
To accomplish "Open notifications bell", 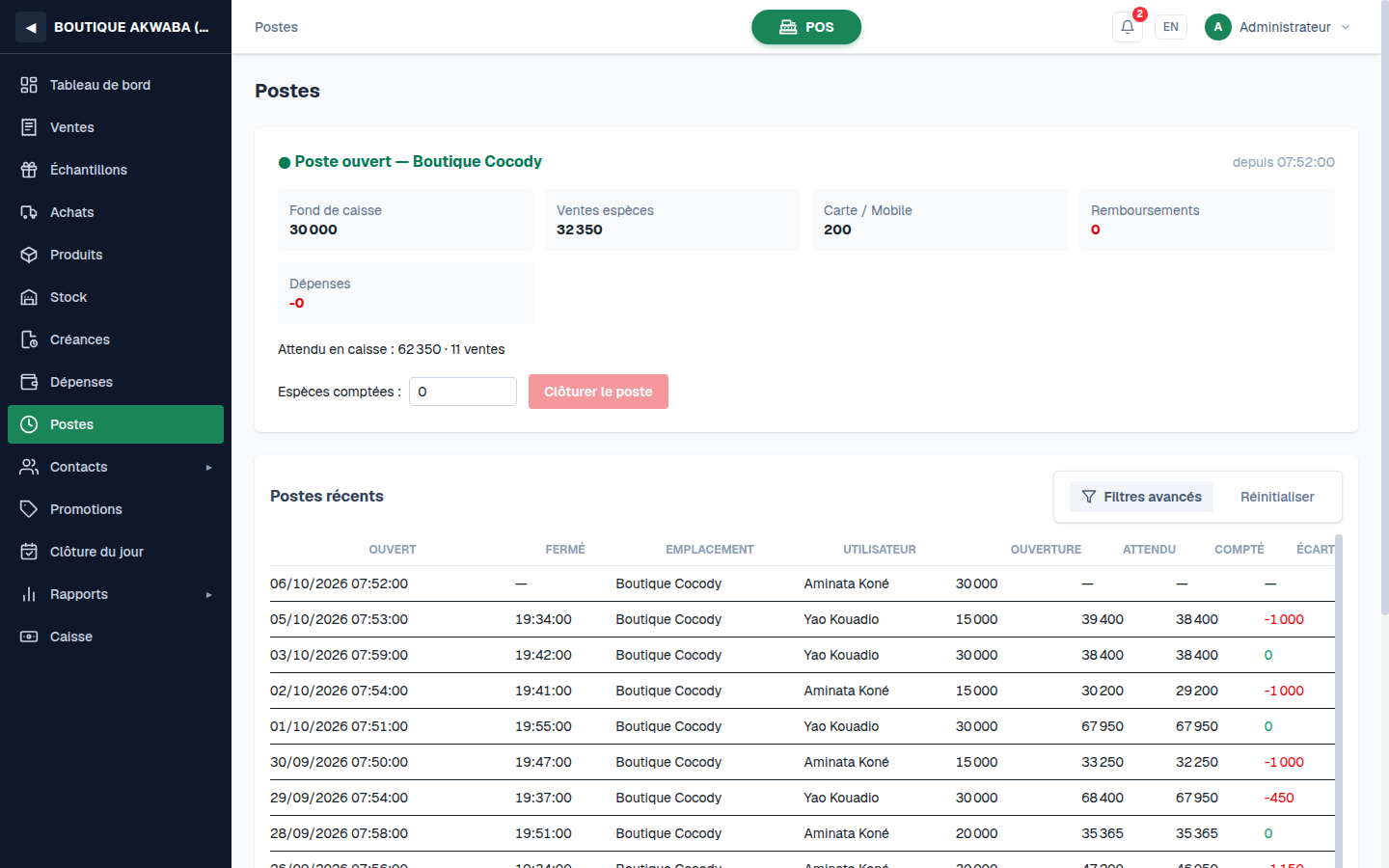I will (1128, 27).
